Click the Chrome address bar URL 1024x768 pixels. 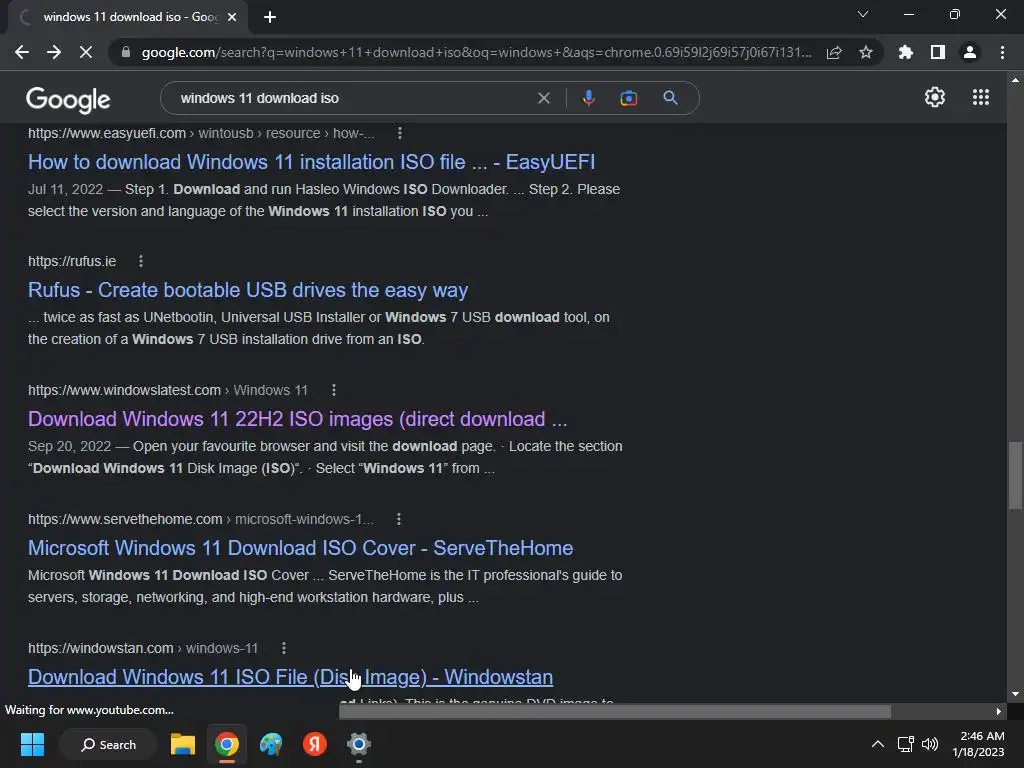point(477,52)
